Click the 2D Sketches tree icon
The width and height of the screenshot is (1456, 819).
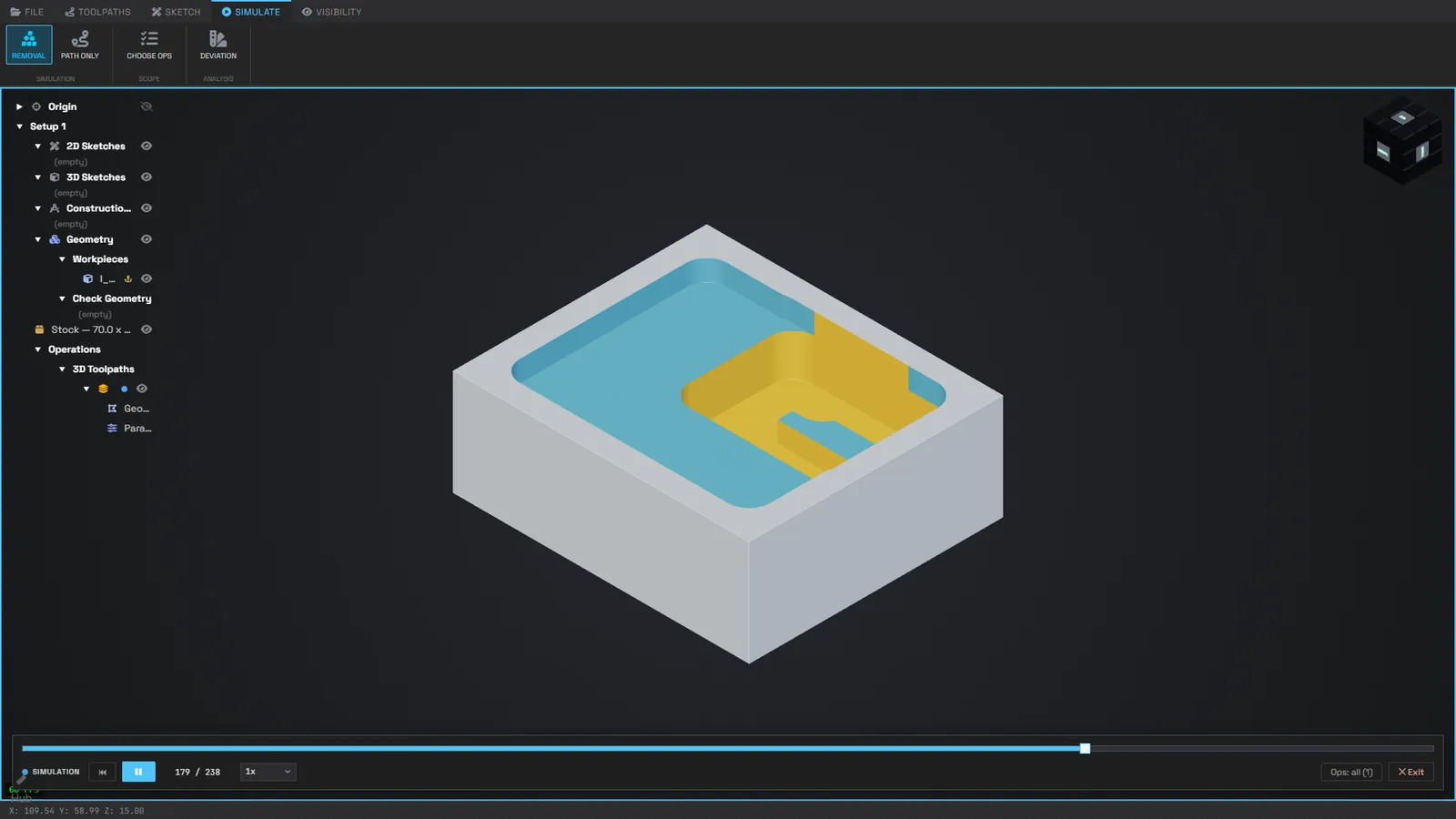55,146
